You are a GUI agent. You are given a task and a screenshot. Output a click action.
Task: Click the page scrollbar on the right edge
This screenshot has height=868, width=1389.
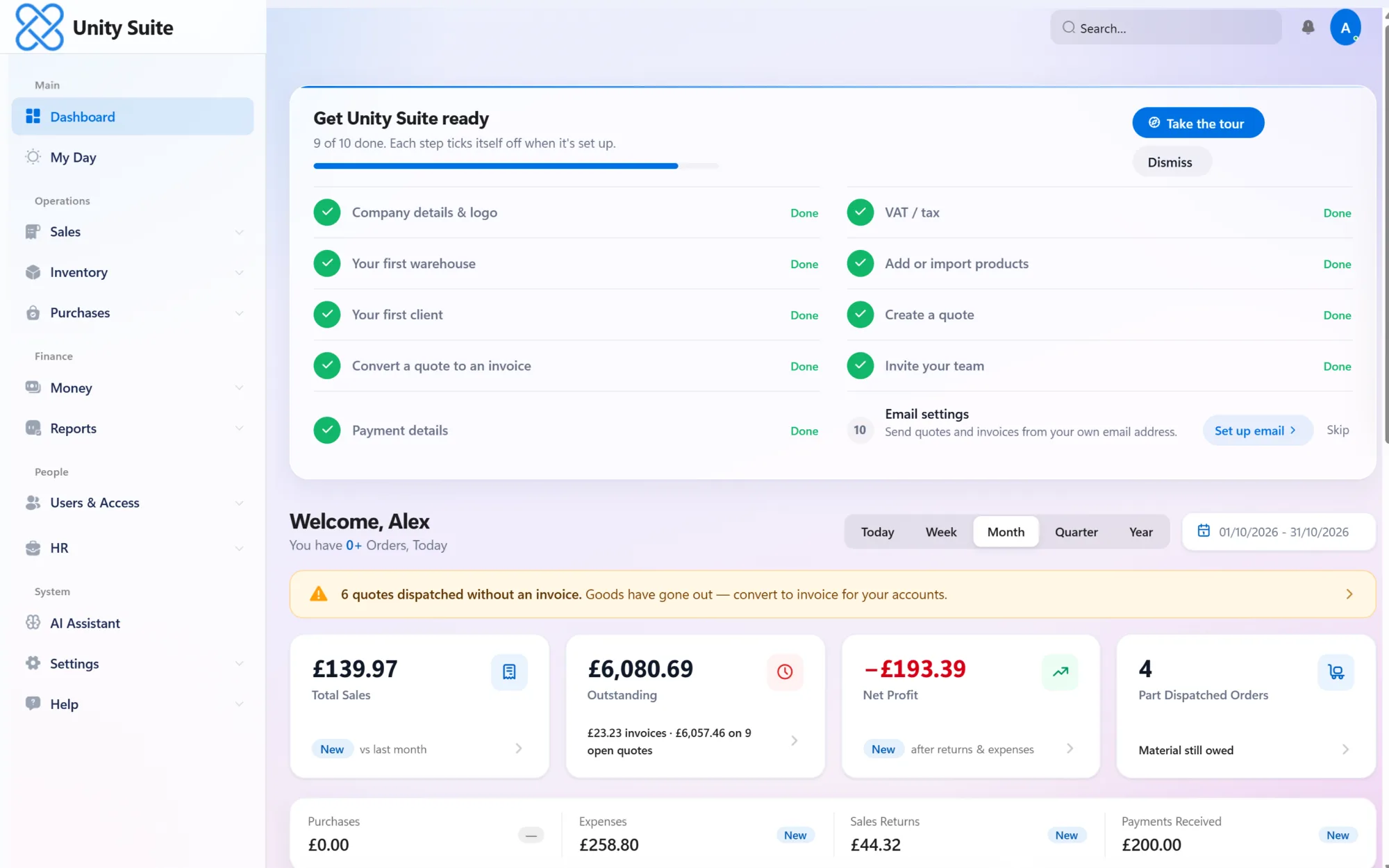tap(1386, 236)
